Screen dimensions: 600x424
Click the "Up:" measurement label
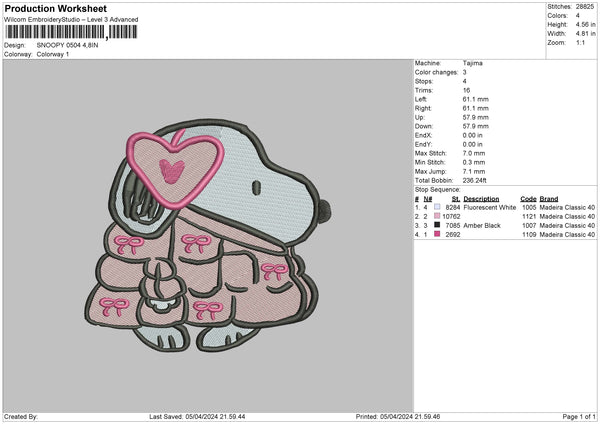(419, 117)
